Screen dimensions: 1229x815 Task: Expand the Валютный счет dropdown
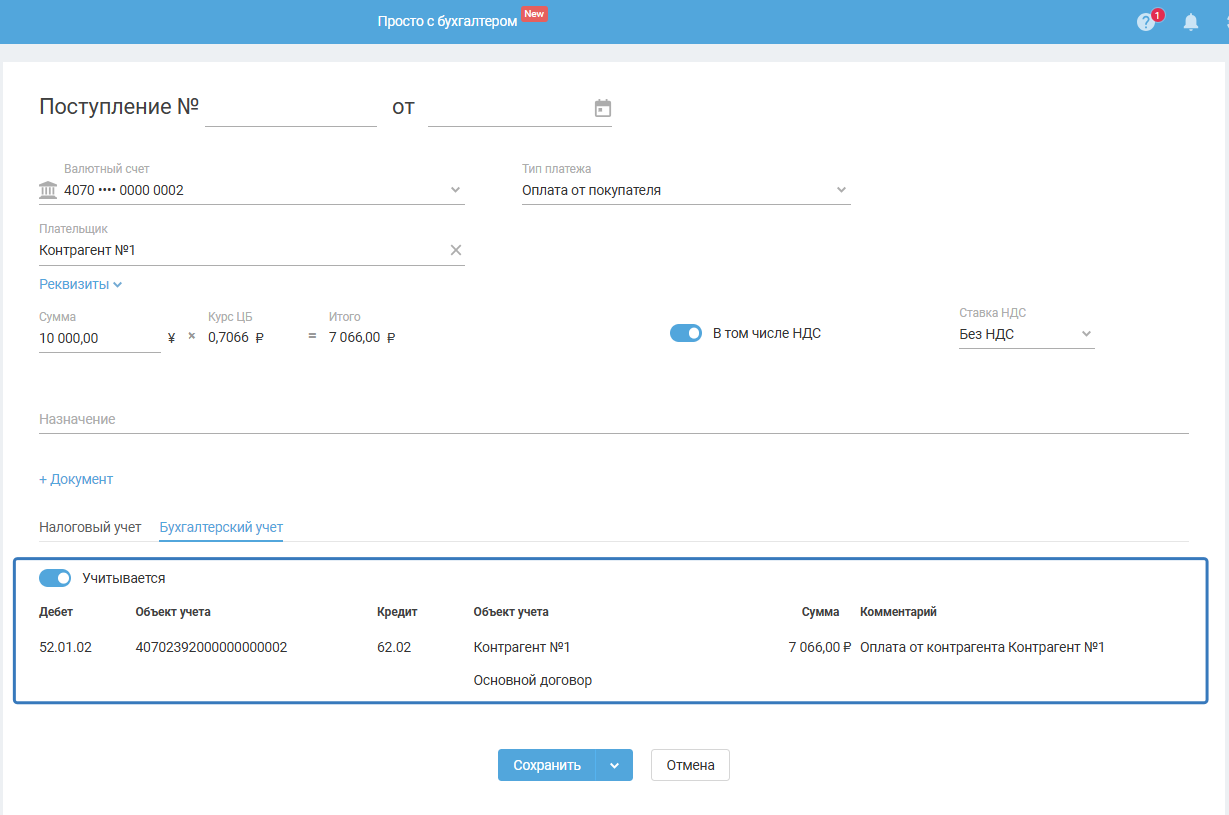(455, 190)
